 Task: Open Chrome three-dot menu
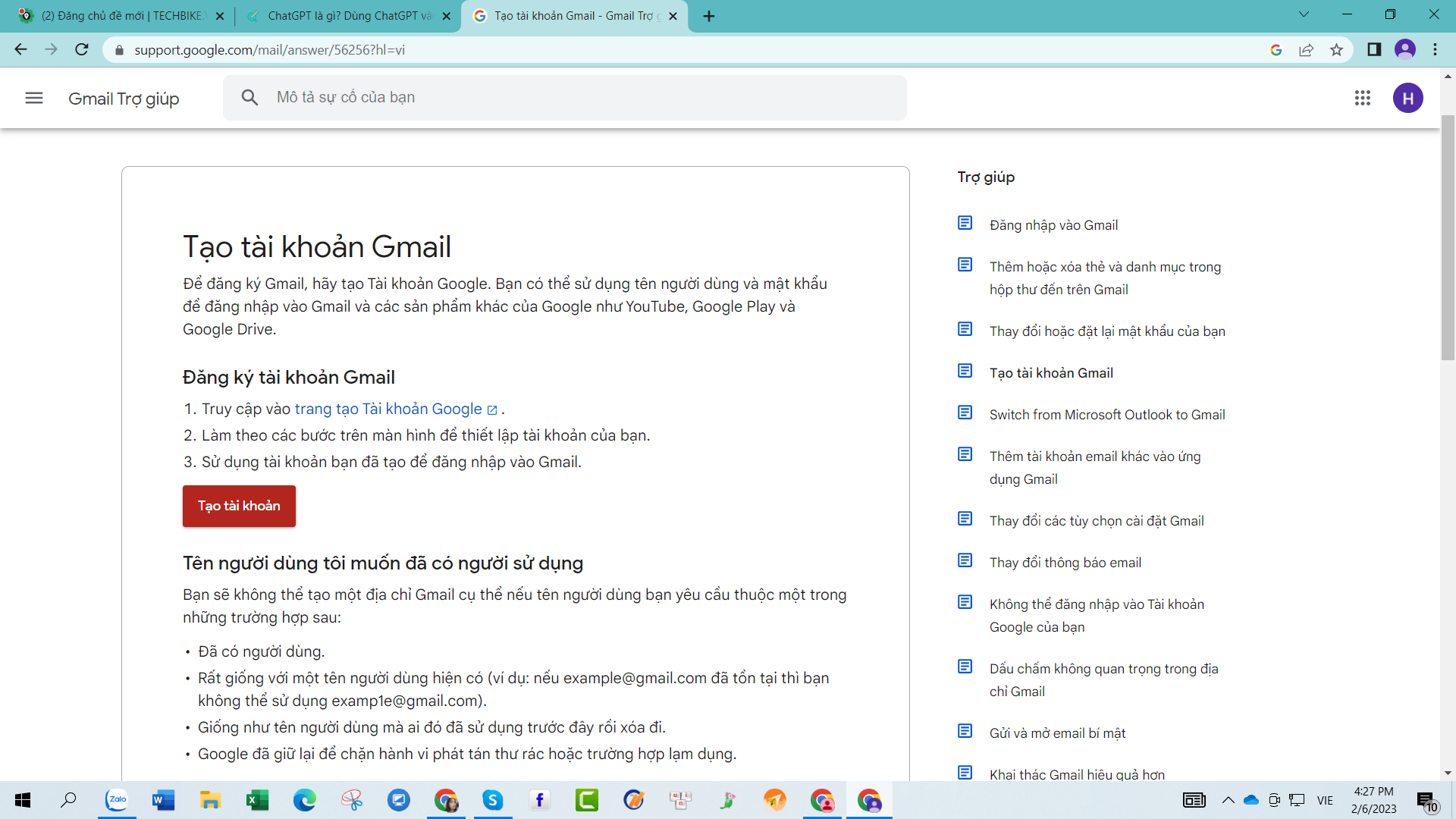1435,49
